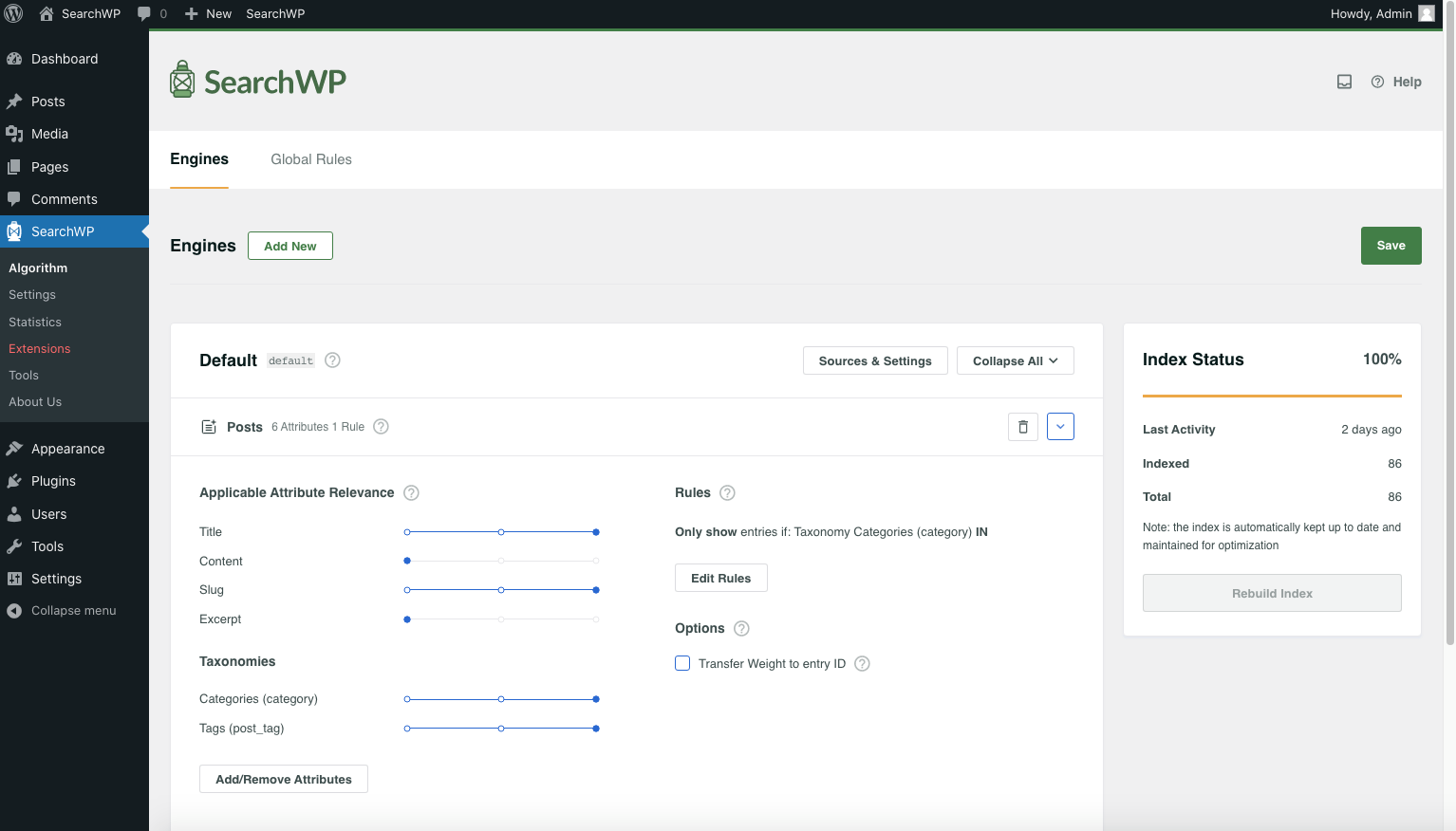Image resolution: width=1456 pixels, height=831 pixels.
Task: Click the Edit Rules button
Action: tap(720, 578)
